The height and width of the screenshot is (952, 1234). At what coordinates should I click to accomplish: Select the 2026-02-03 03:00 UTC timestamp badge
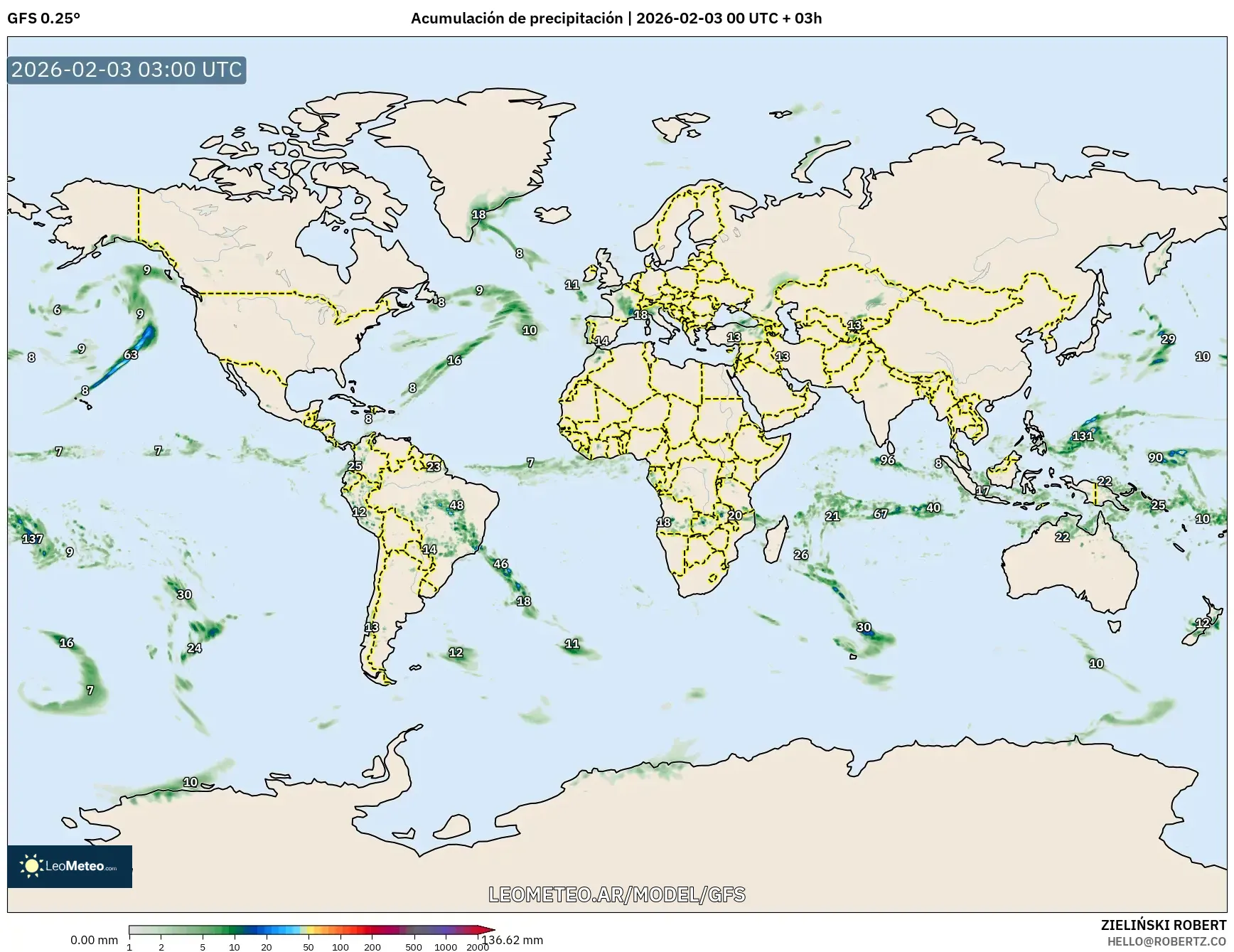click(127, 70)
